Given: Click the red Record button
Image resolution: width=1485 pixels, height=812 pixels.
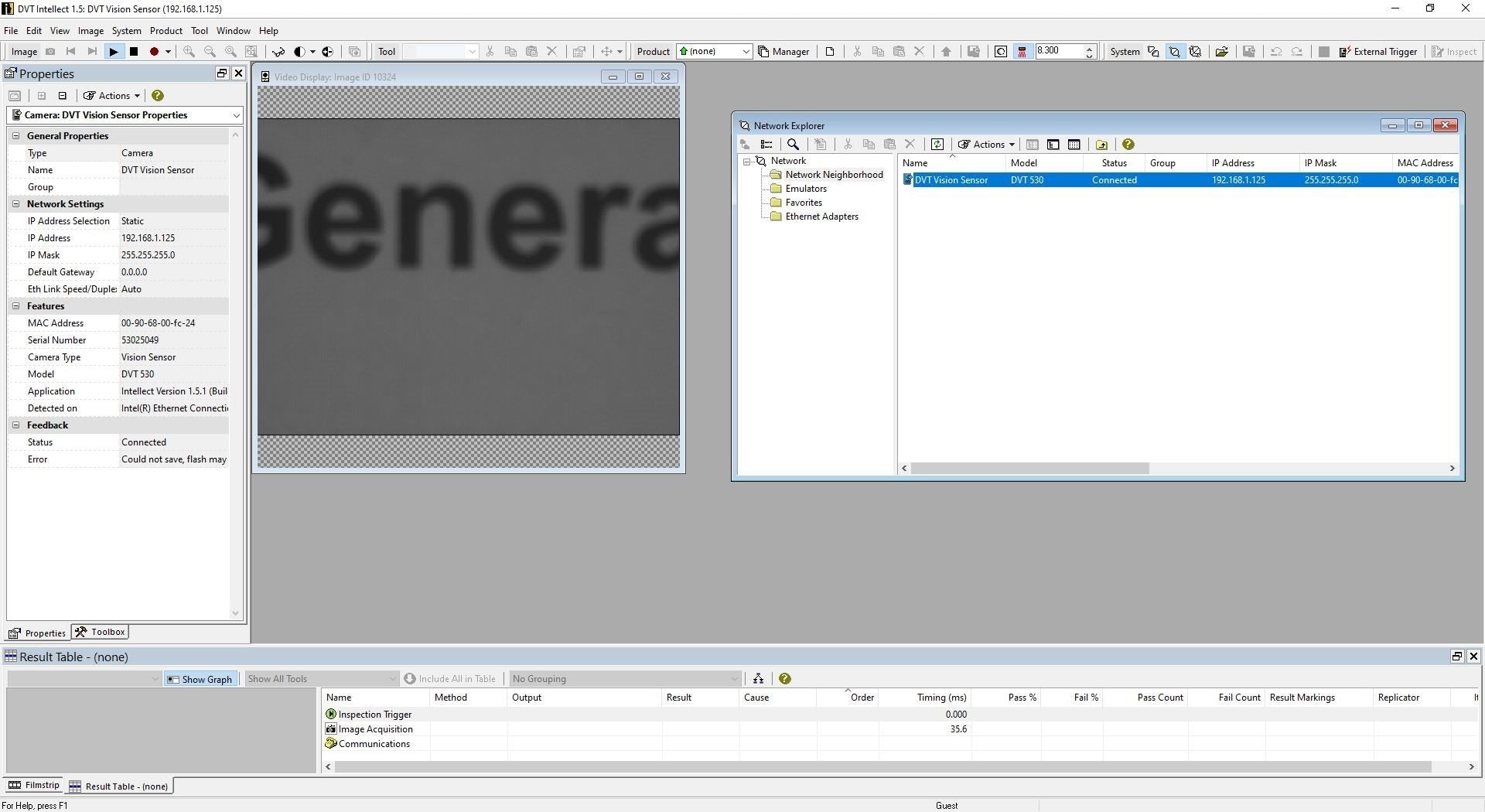Looking at the screenshot, I should (x=154, y=52).
